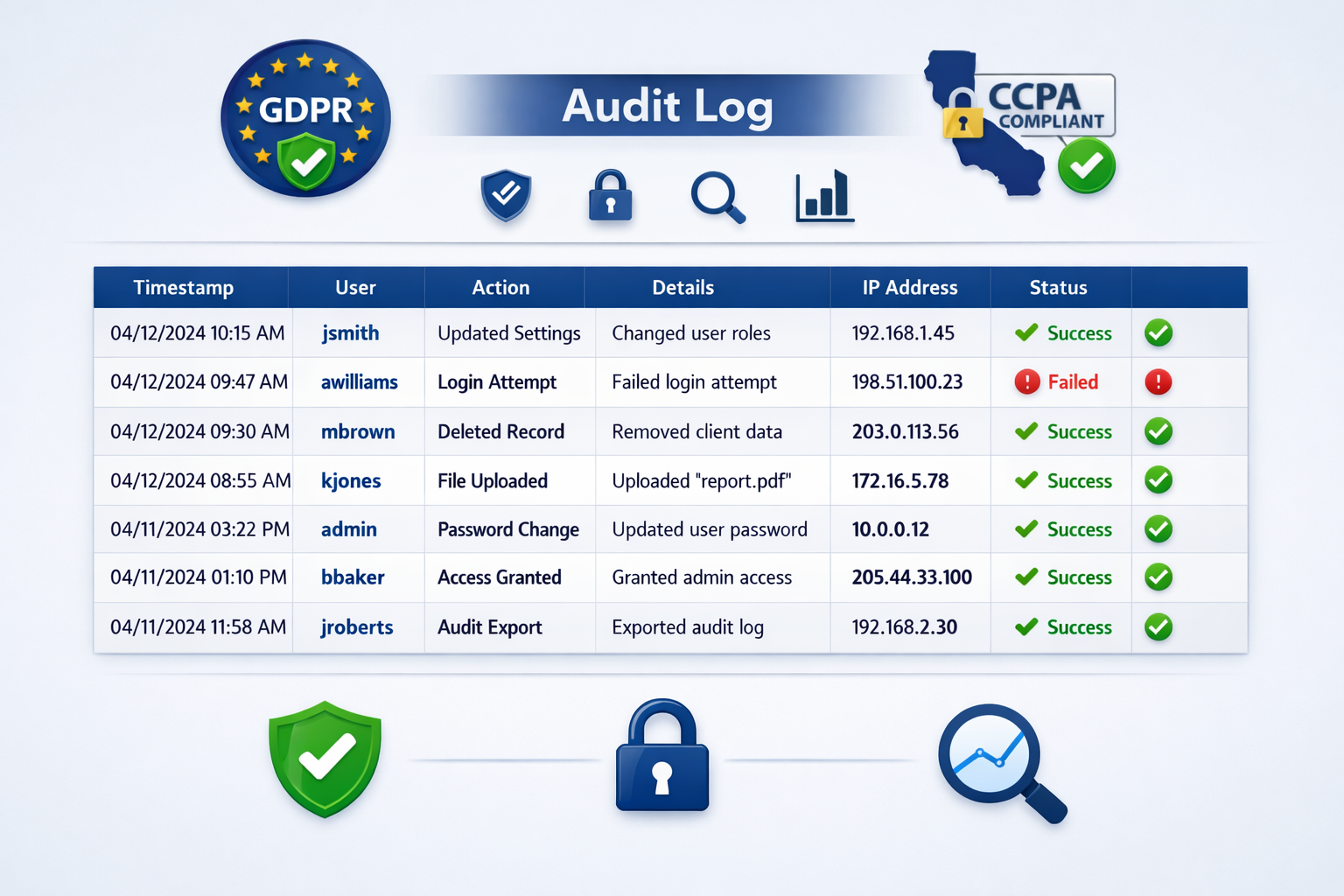This screenshot has height=896, width=1344.
Task: Toggle the green check on jroberts Audit Export row
Action: (x=1158, y=627)
